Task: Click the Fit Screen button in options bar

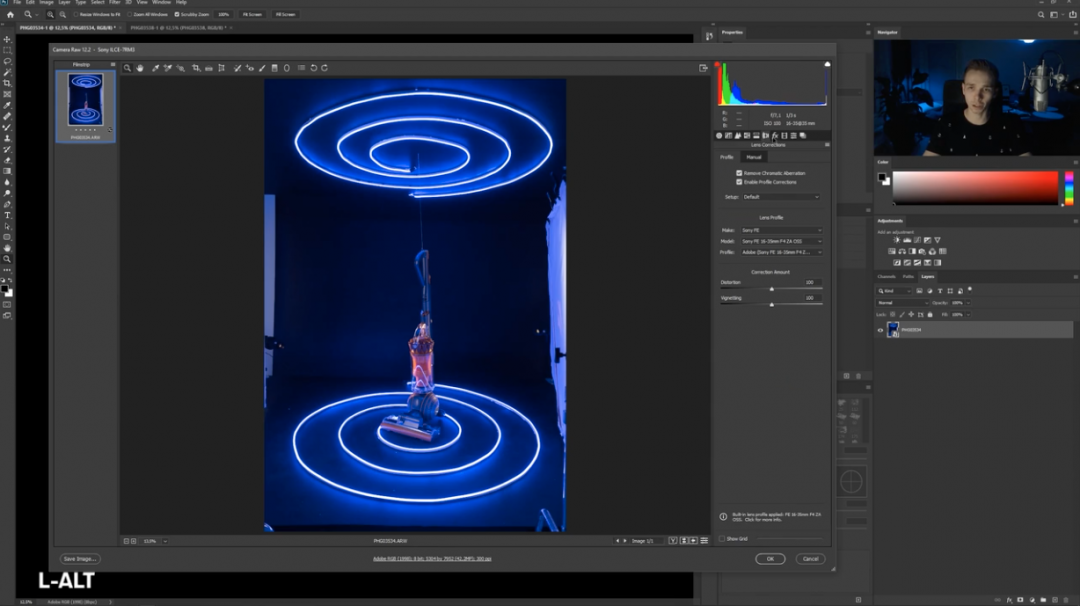Action: 252,14
